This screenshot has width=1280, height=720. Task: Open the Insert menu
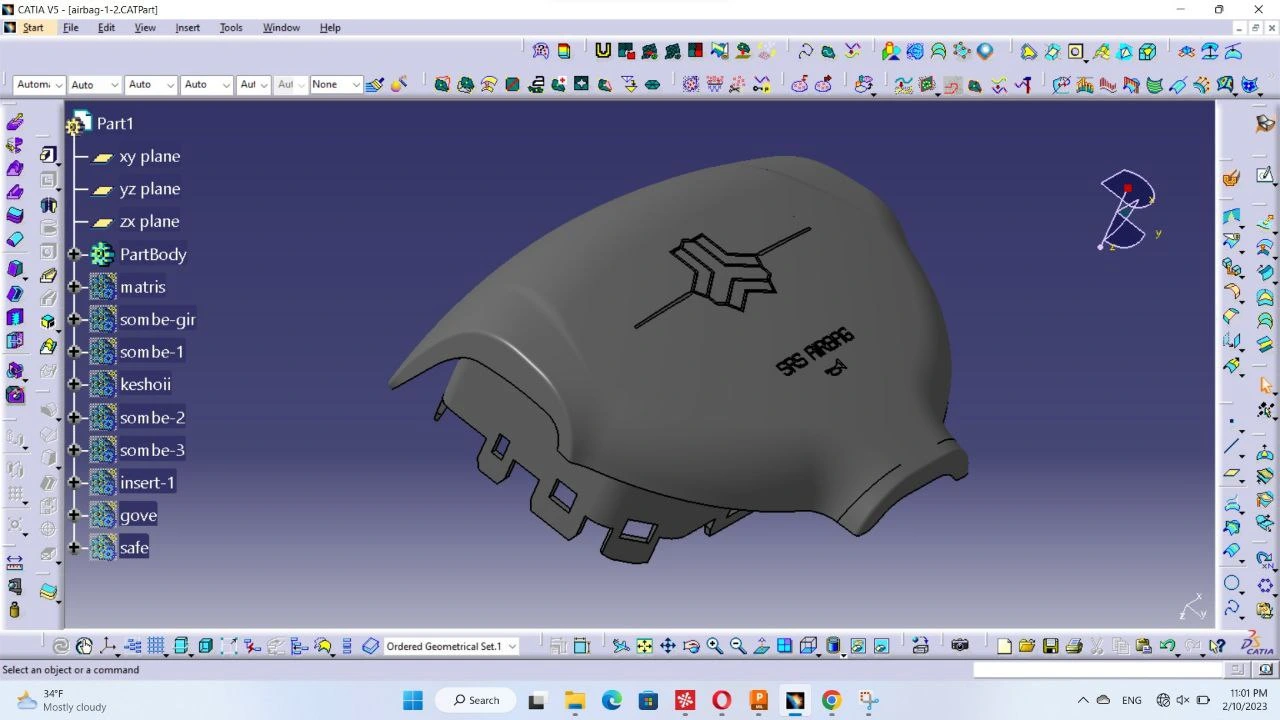coord(187,27)
